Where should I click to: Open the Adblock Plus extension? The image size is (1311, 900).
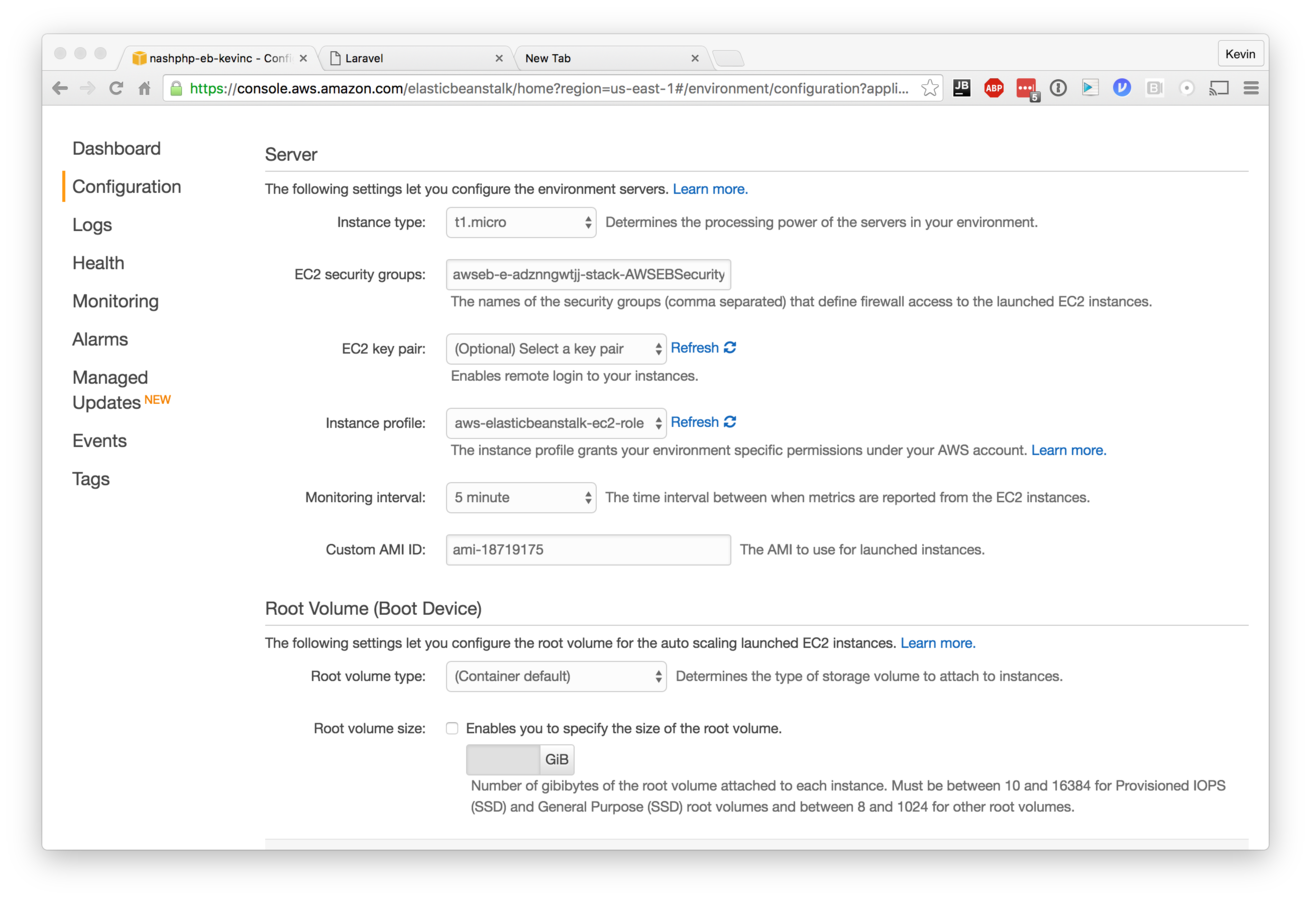(993, 88)
